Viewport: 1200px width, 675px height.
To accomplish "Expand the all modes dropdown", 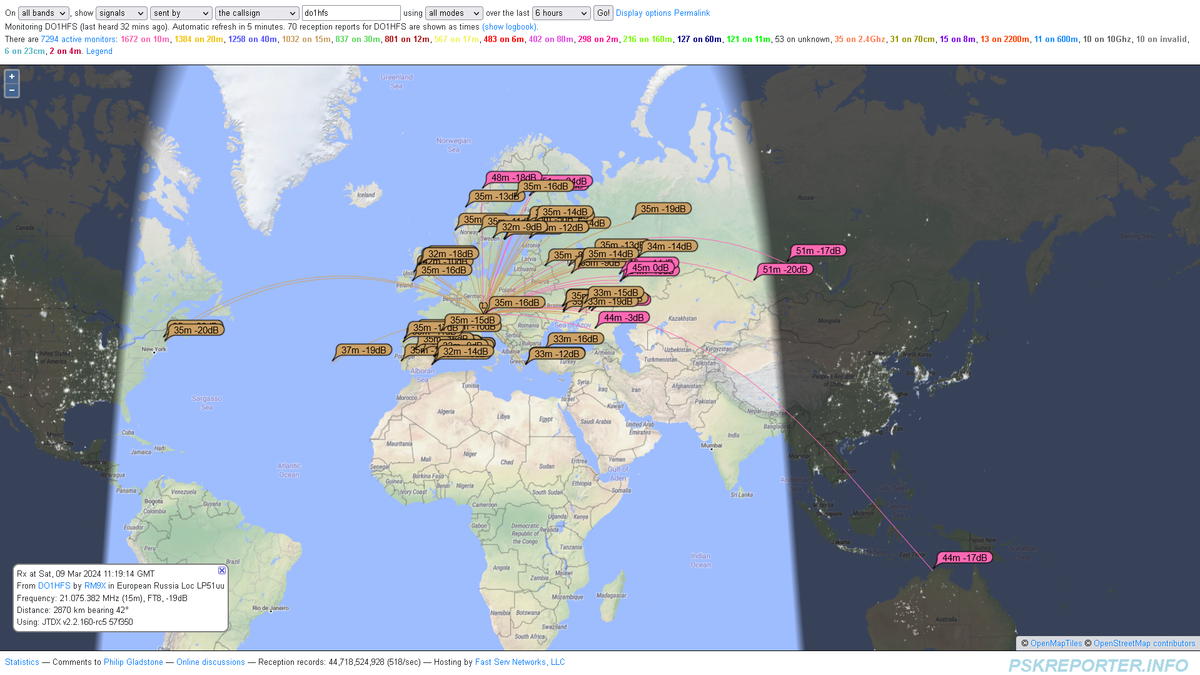I will (x=453, y=13).
